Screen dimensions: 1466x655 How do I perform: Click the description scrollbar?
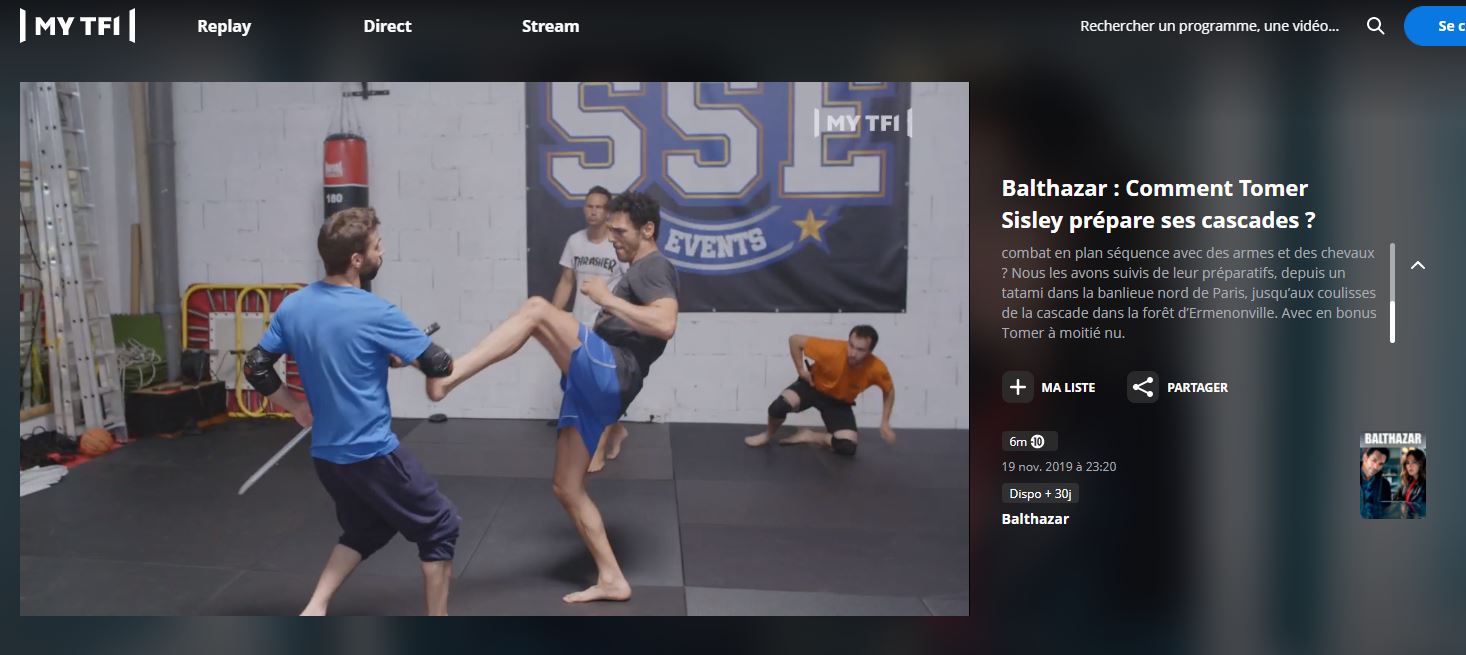(1392, 292)
